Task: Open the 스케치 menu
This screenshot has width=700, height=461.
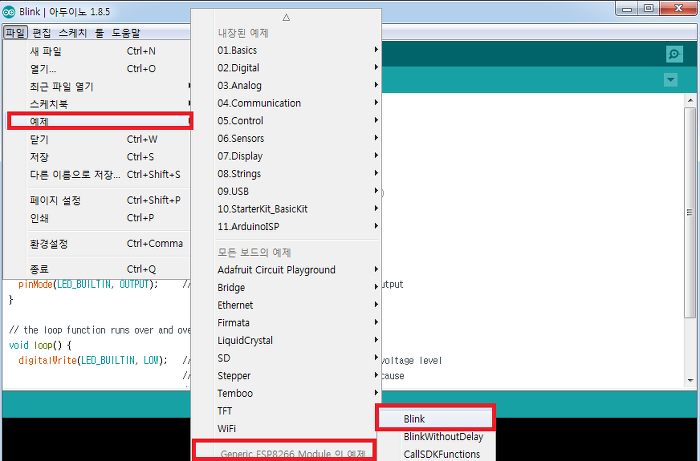Action: [73, 33]
